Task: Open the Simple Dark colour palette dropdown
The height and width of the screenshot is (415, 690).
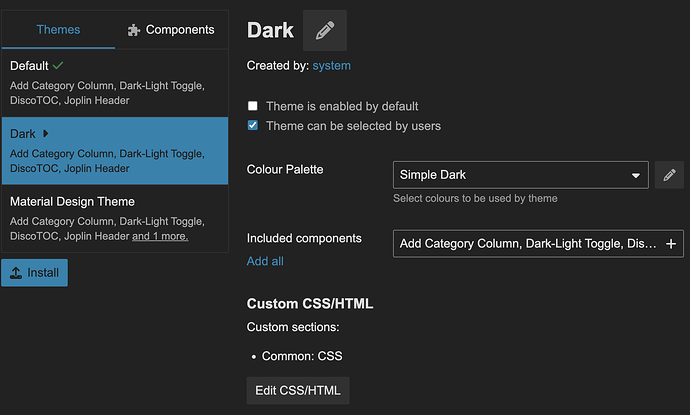Action: 521,175
